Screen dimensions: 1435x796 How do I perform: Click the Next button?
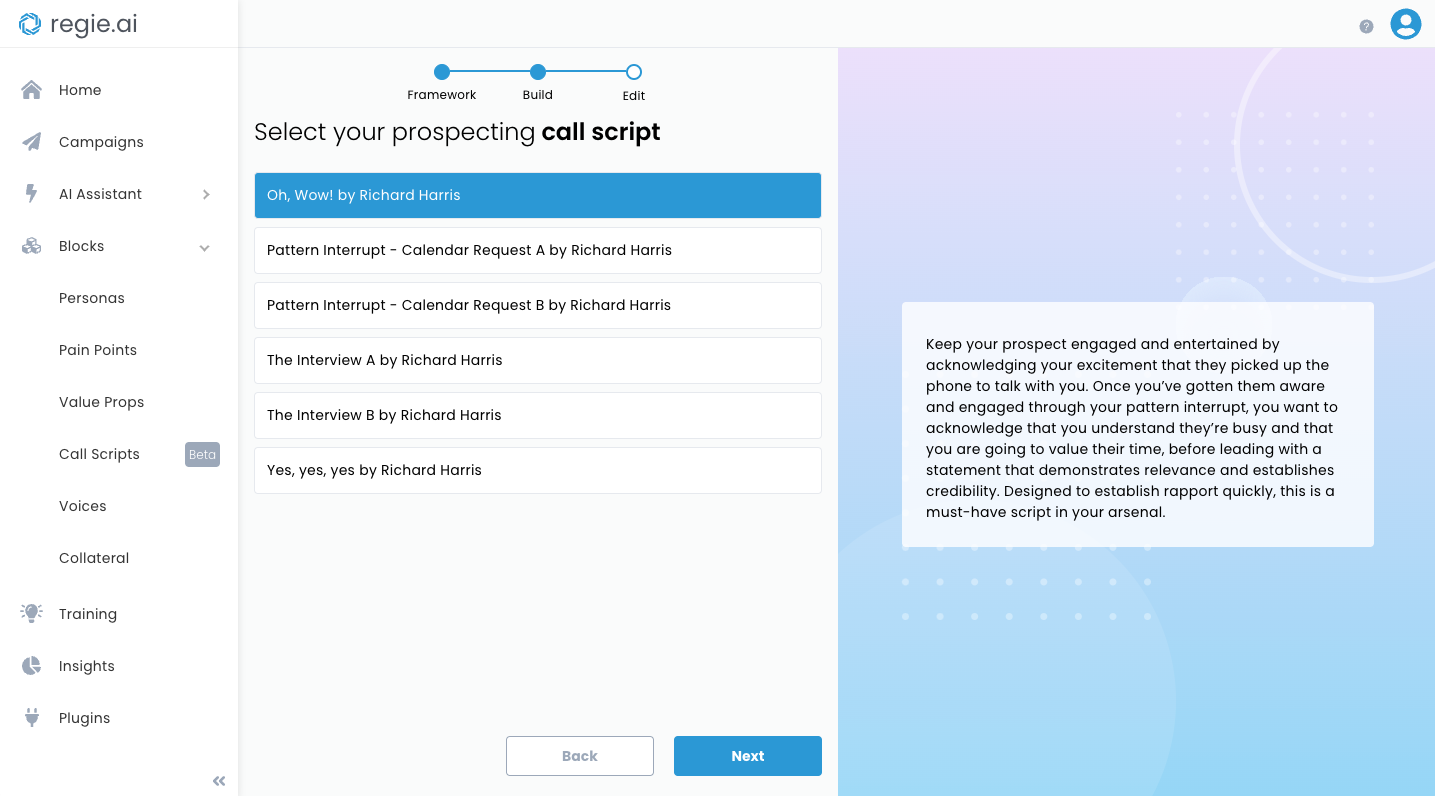point(747,756)
